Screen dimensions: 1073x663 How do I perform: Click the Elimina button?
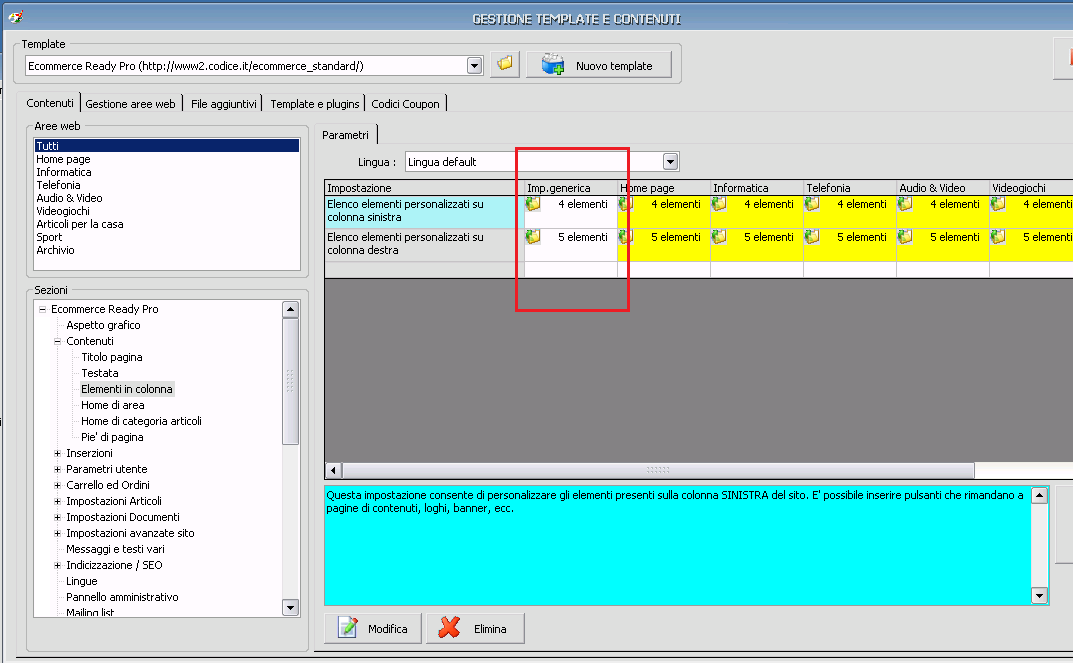coord(476,628)
